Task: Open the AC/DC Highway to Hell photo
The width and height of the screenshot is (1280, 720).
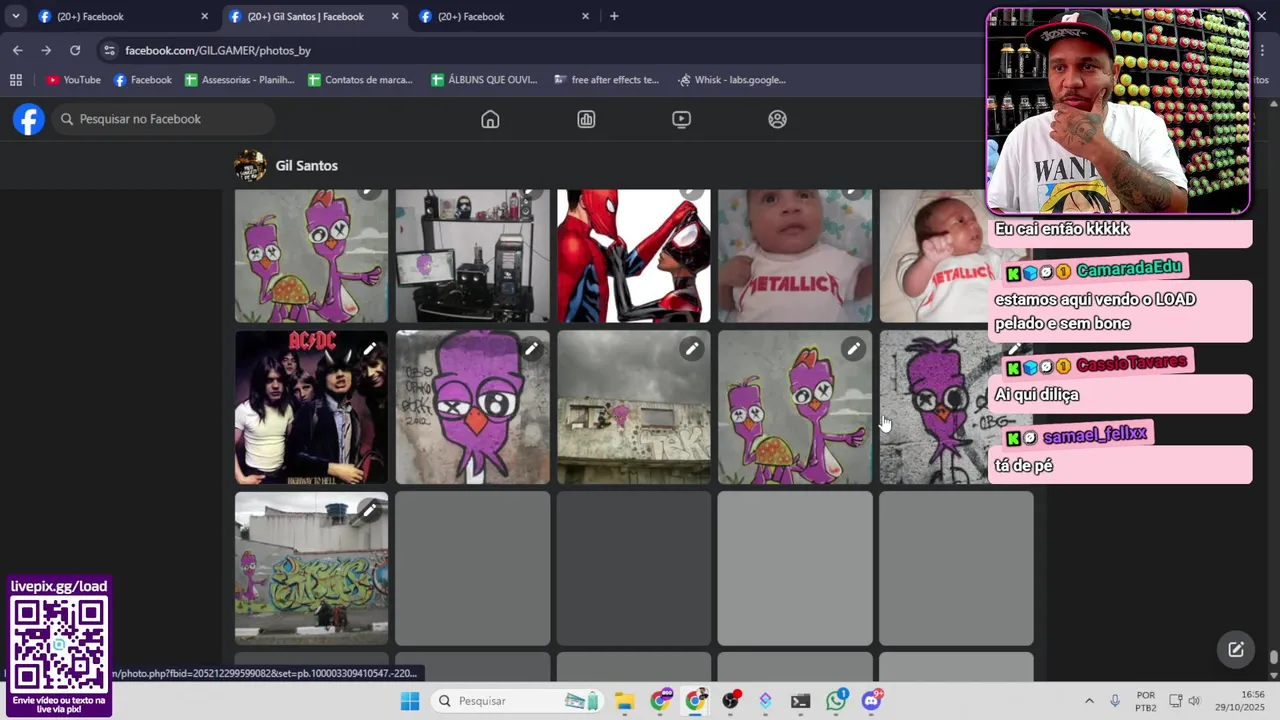Action: click(x=311, y=407)
